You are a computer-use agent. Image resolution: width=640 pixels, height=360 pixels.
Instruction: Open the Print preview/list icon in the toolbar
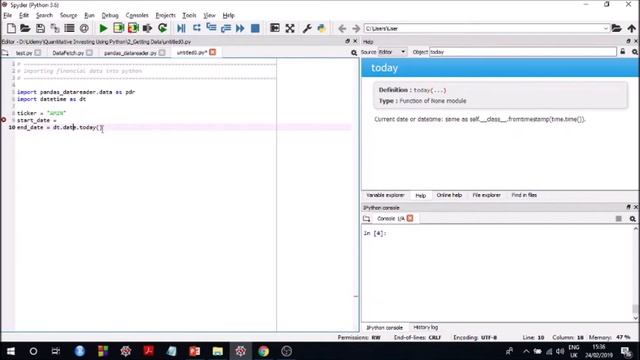tap(69, 28)
